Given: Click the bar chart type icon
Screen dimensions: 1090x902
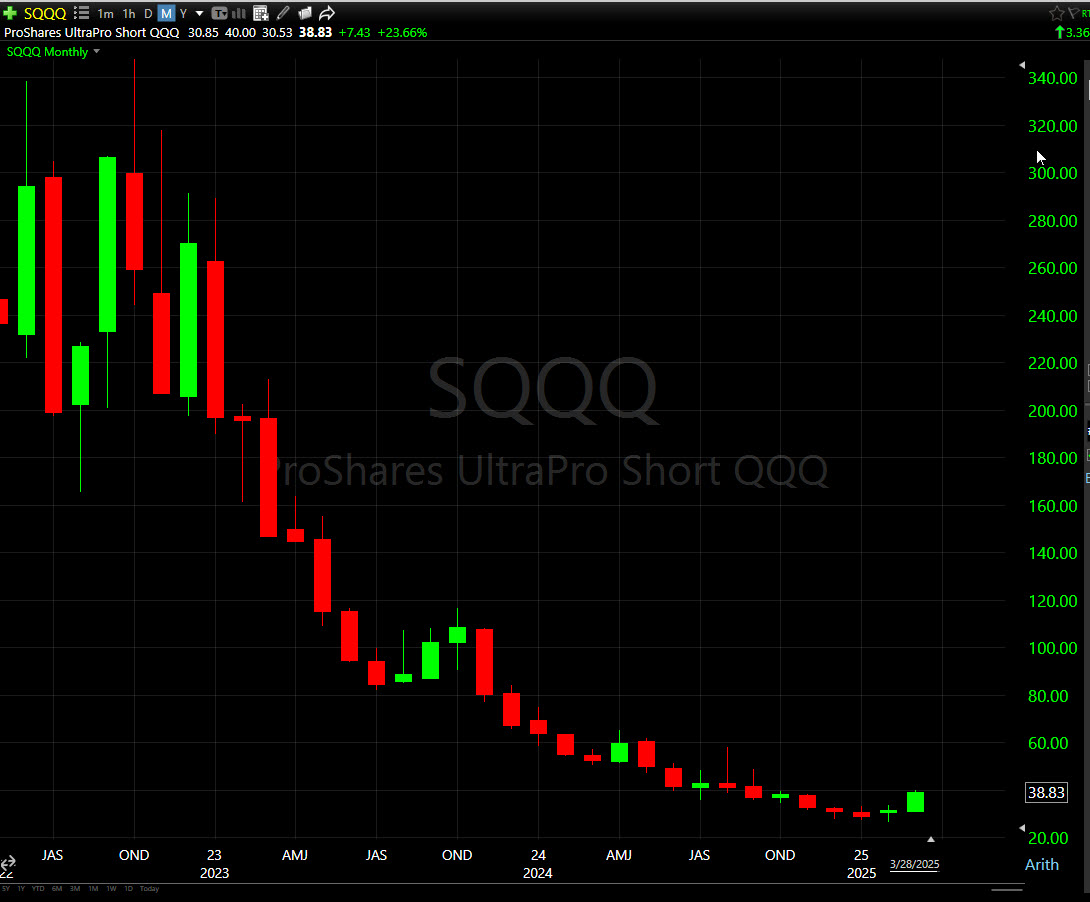Looking at the screenshot, I should tap(240, 14).
